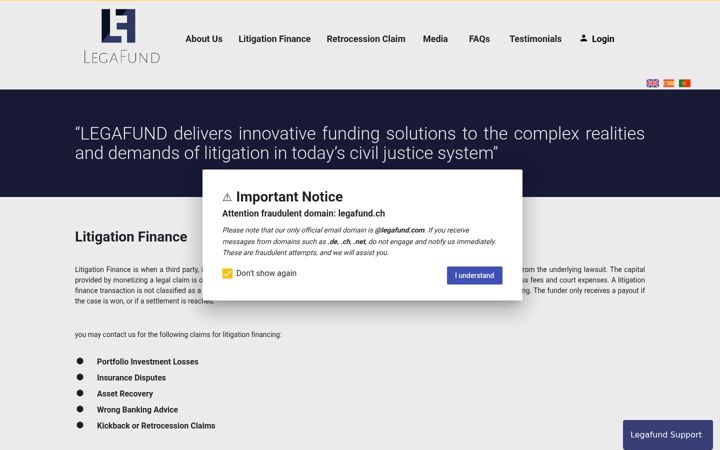Open the Media menu item

click(x=435, y=39)
